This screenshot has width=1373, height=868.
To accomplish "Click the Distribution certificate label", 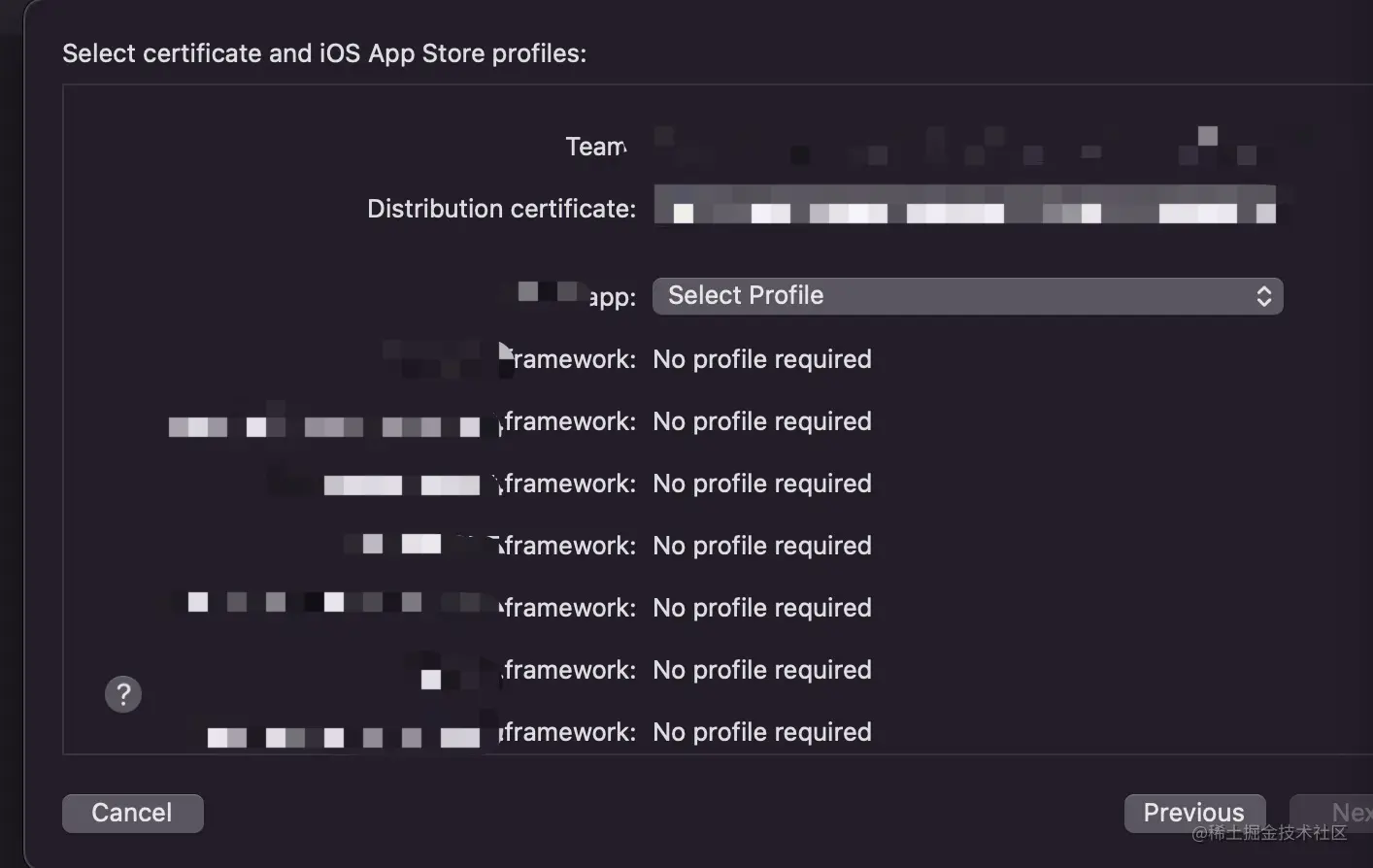I will (501, 209).
